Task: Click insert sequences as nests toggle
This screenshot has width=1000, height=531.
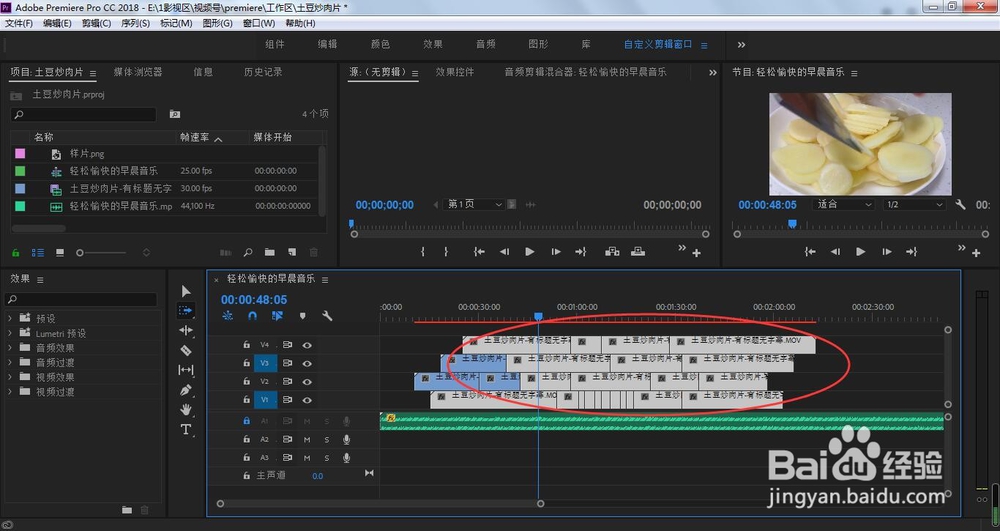Action: point(228,316)
